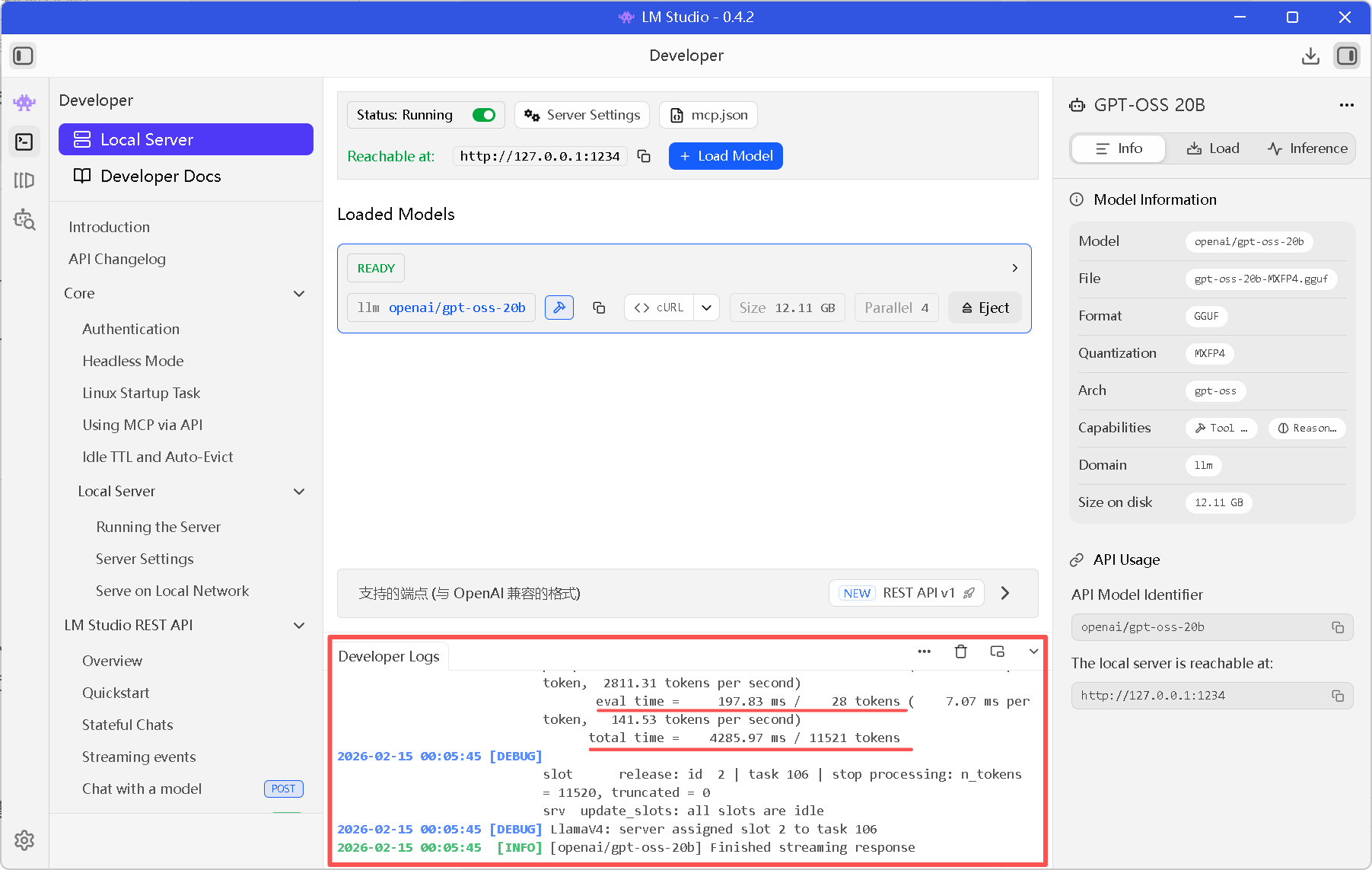The height and width of the screenshot is (870, 1372).
Task: Open Server Settings docs page in sidebar
Action: pos(145,559)
